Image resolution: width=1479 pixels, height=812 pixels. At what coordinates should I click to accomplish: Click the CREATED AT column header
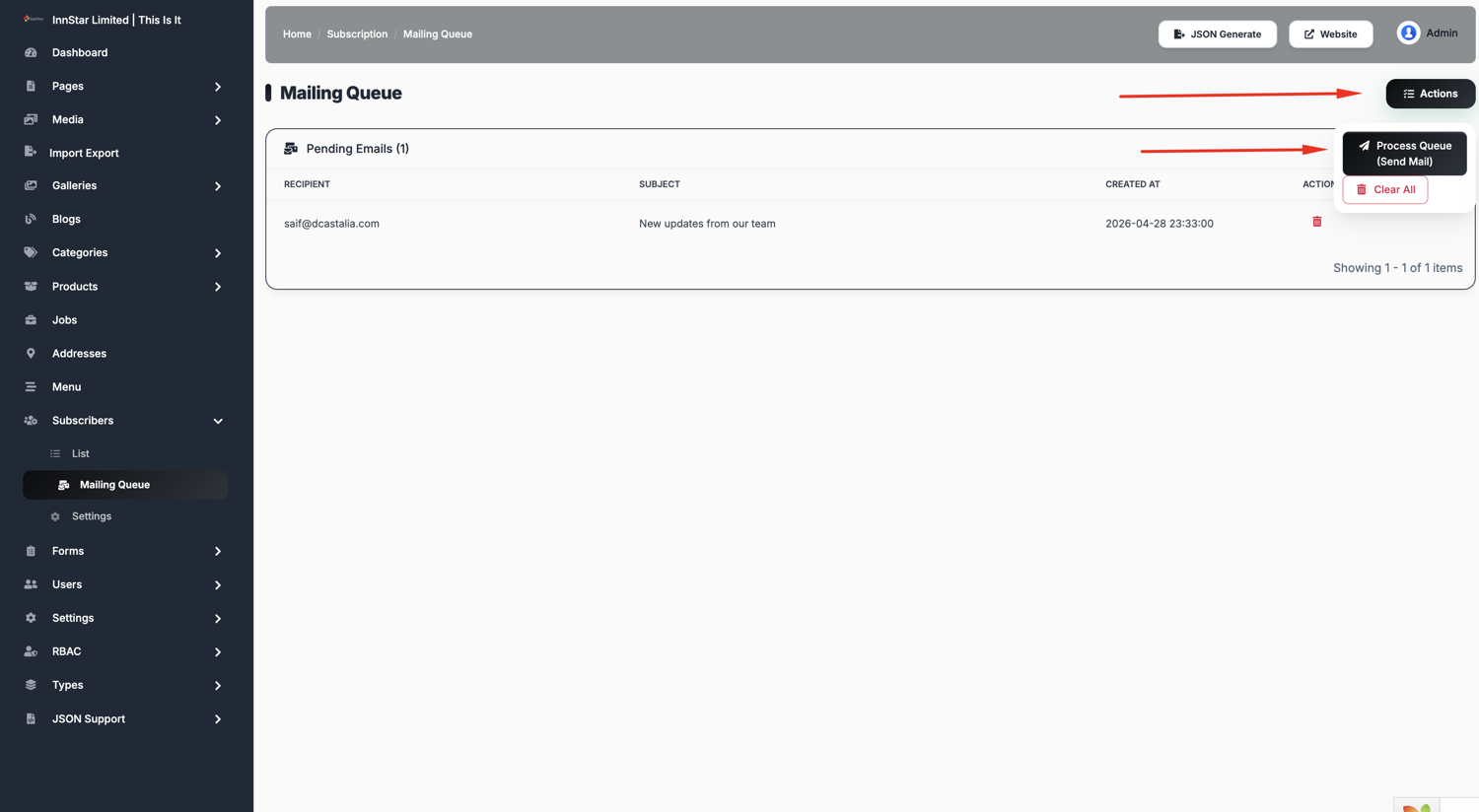[1133, 184]
